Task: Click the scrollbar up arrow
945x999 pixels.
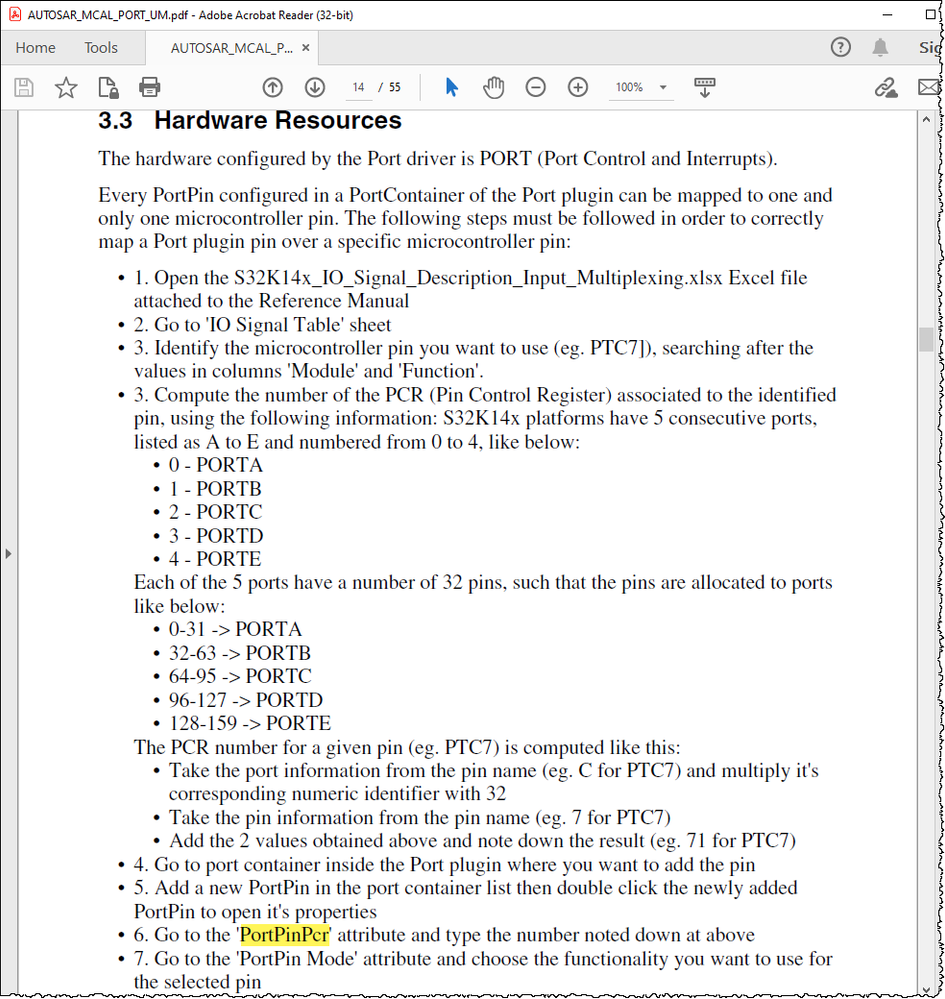Action: (x=926, y=119)
